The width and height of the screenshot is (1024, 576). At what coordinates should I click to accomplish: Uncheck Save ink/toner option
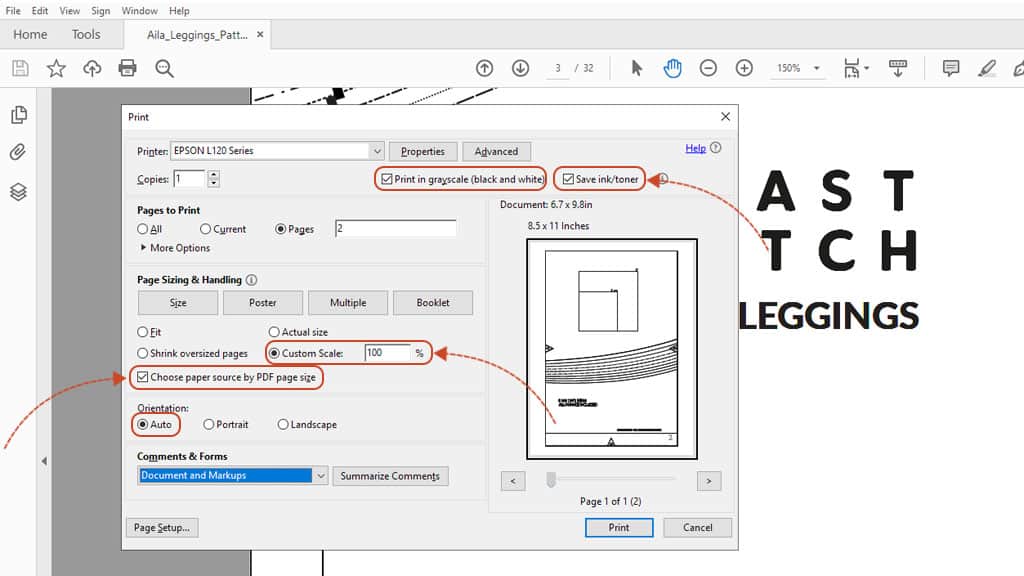568,180
